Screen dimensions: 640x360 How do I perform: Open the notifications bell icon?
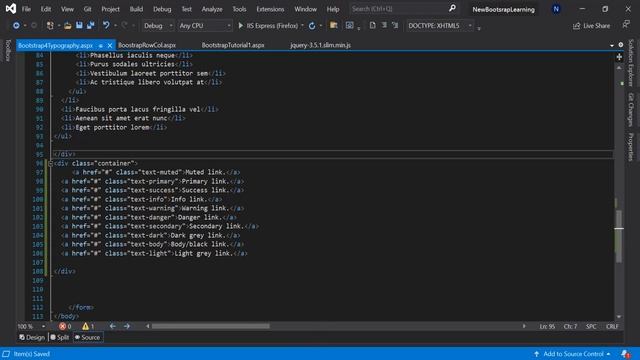pyautogui.click(x=625, y=354)
